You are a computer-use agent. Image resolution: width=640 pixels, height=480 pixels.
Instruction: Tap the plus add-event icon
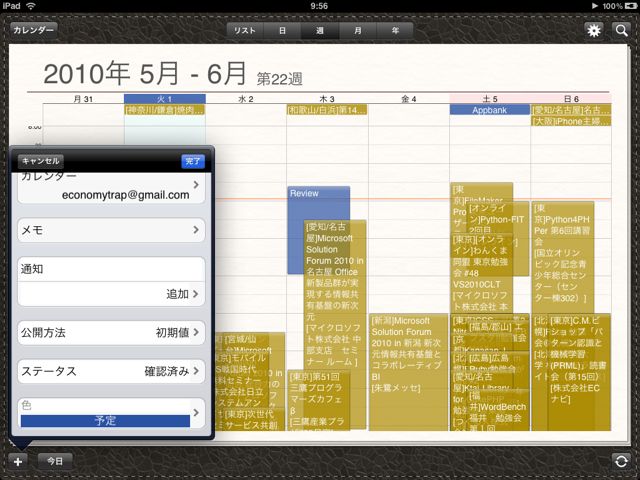click(x=18, y=461)
